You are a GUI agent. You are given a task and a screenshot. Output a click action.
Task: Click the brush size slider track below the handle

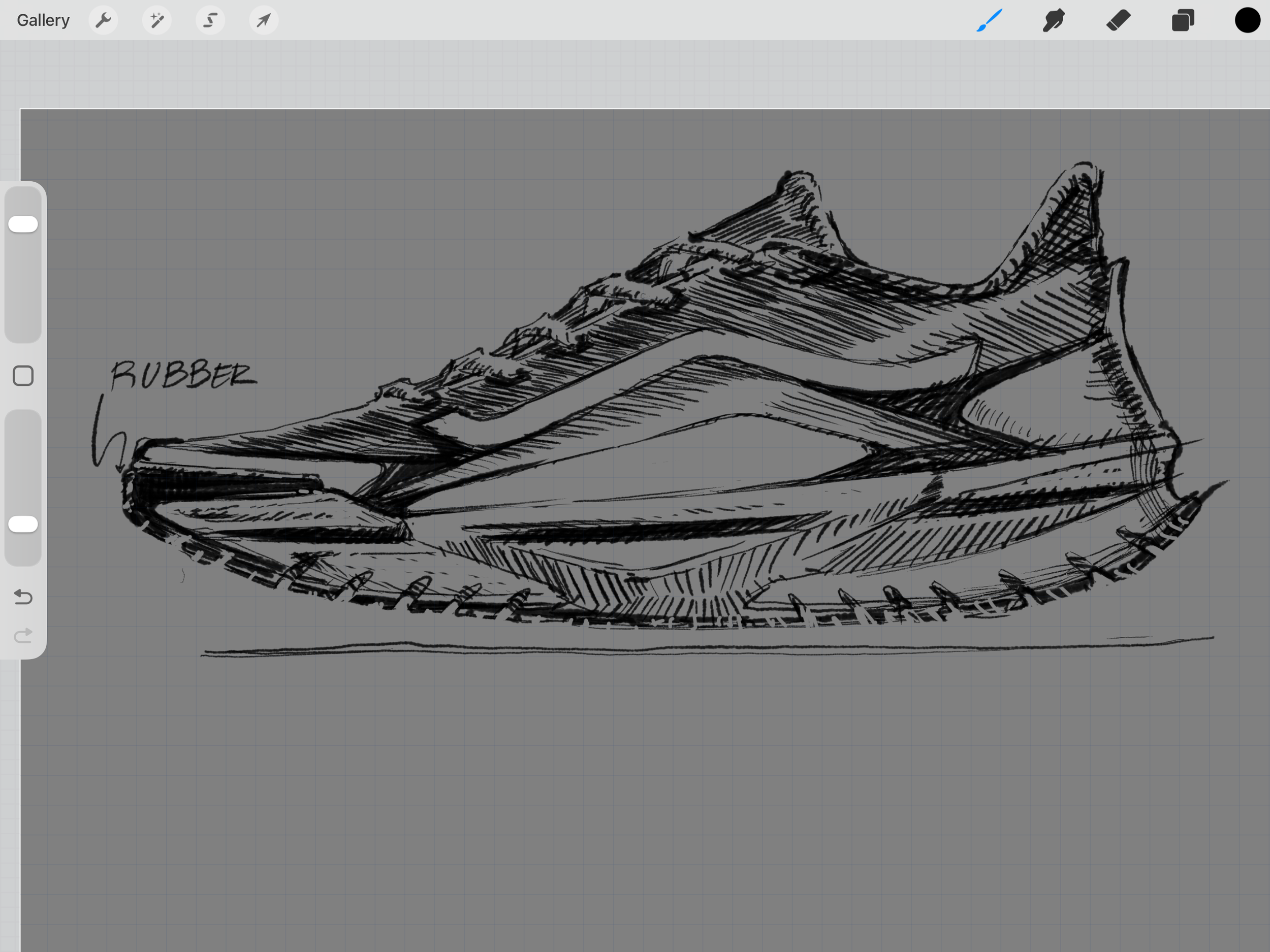point(23,287)
